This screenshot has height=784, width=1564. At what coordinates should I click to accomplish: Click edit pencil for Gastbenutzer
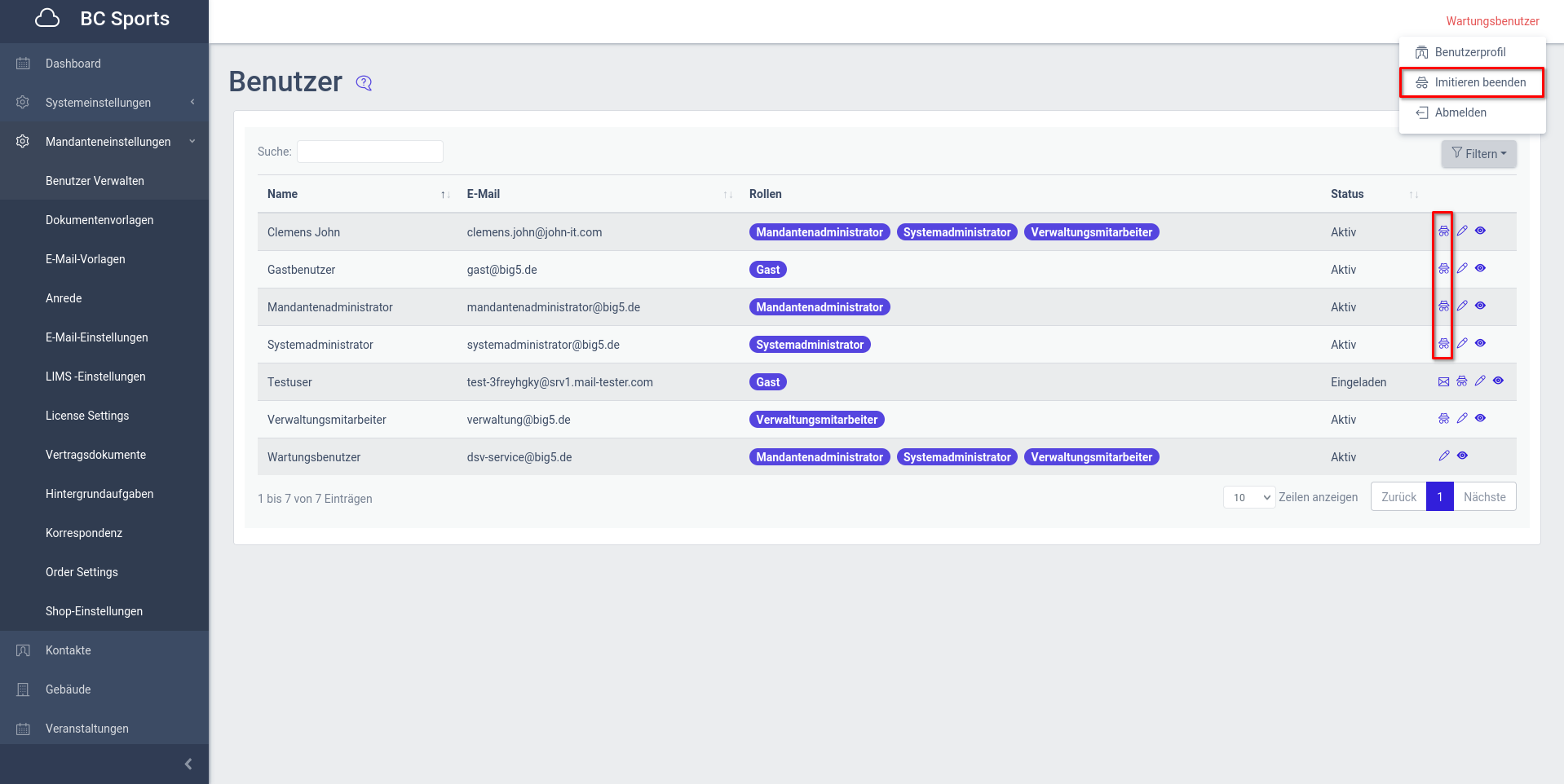pos(1462,268)
